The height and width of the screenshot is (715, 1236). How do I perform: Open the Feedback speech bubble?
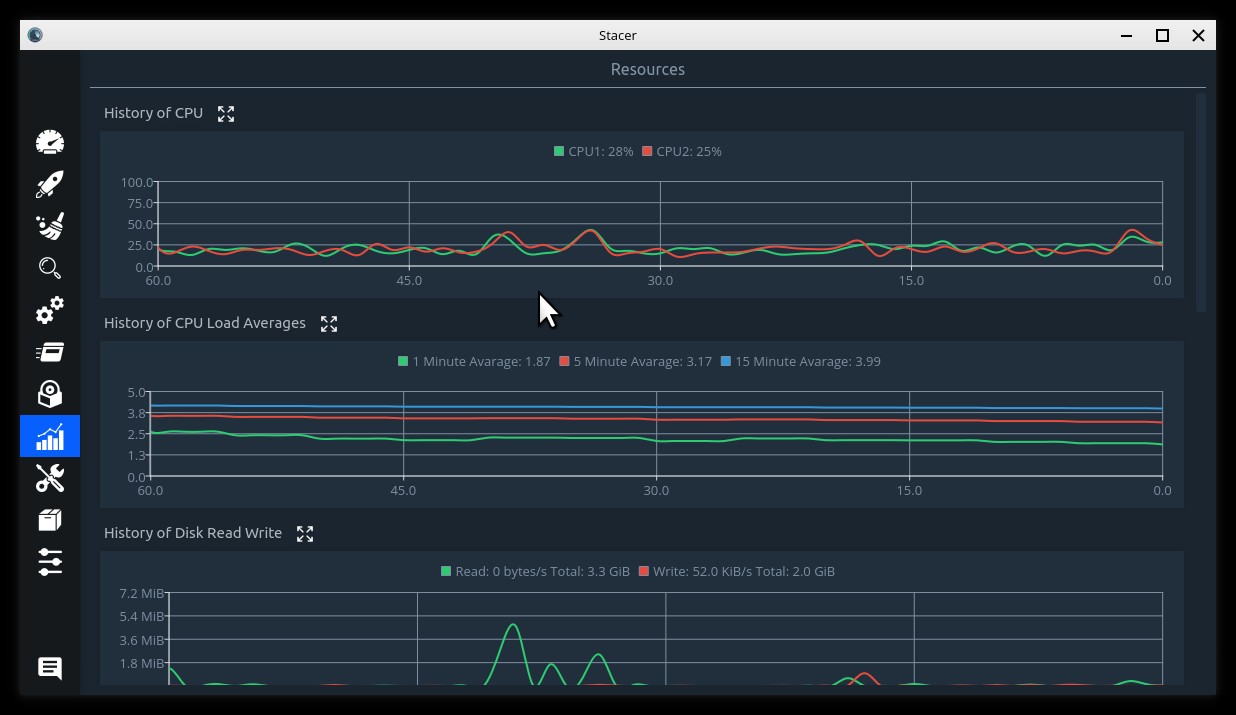[49, 668]
